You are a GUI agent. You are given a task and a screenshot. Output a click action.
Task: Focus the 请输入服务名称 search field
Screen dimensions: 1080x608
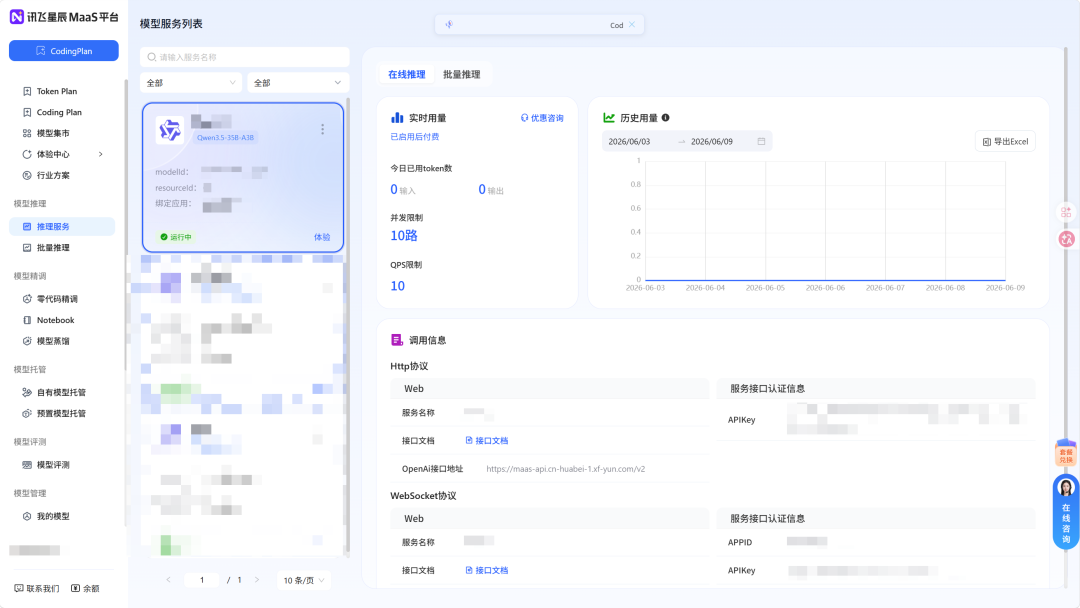coord(245,57)
